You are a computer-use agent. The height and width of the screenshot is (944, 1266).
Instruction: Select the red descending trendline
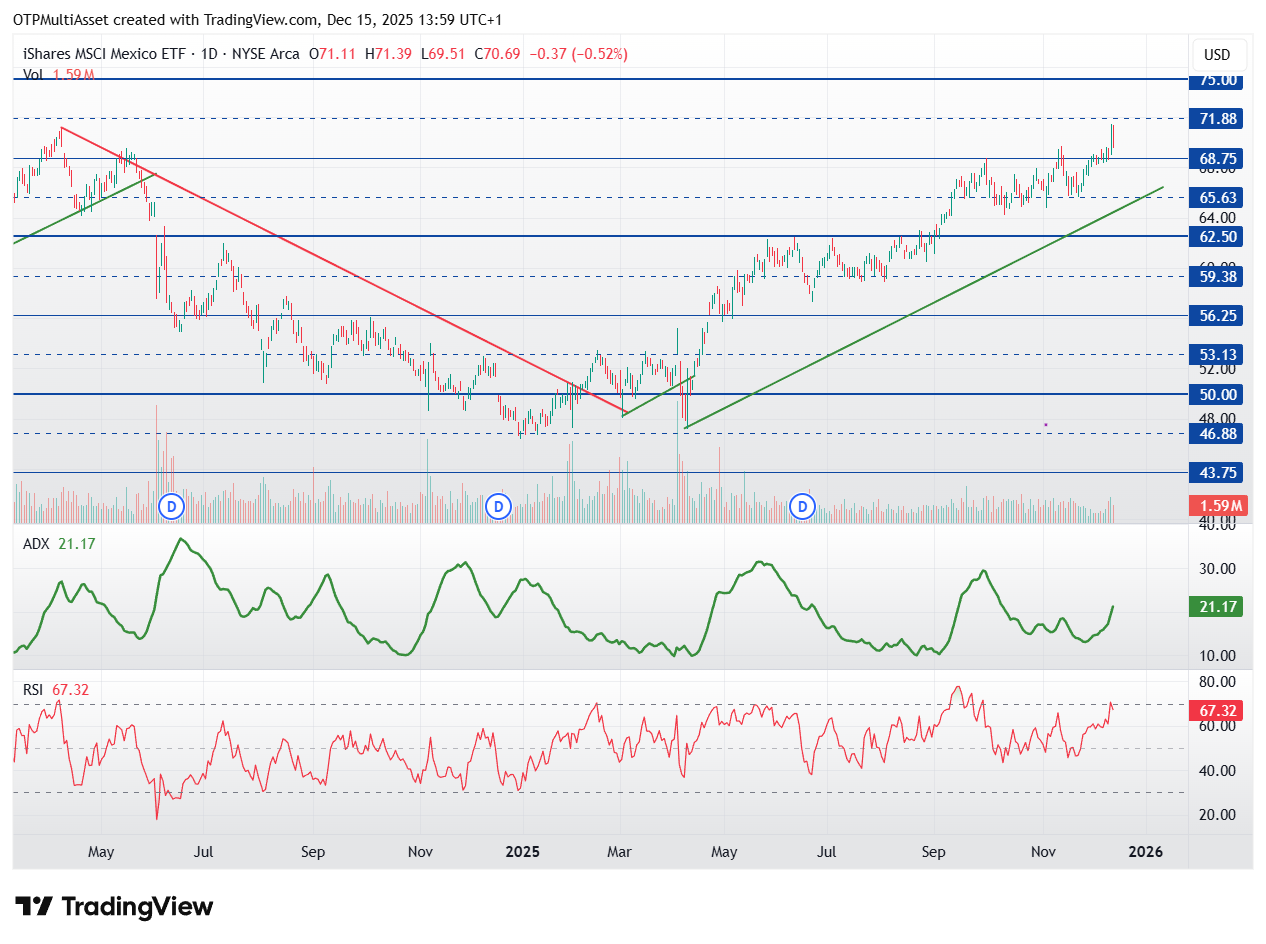click(x=340, y=268)
